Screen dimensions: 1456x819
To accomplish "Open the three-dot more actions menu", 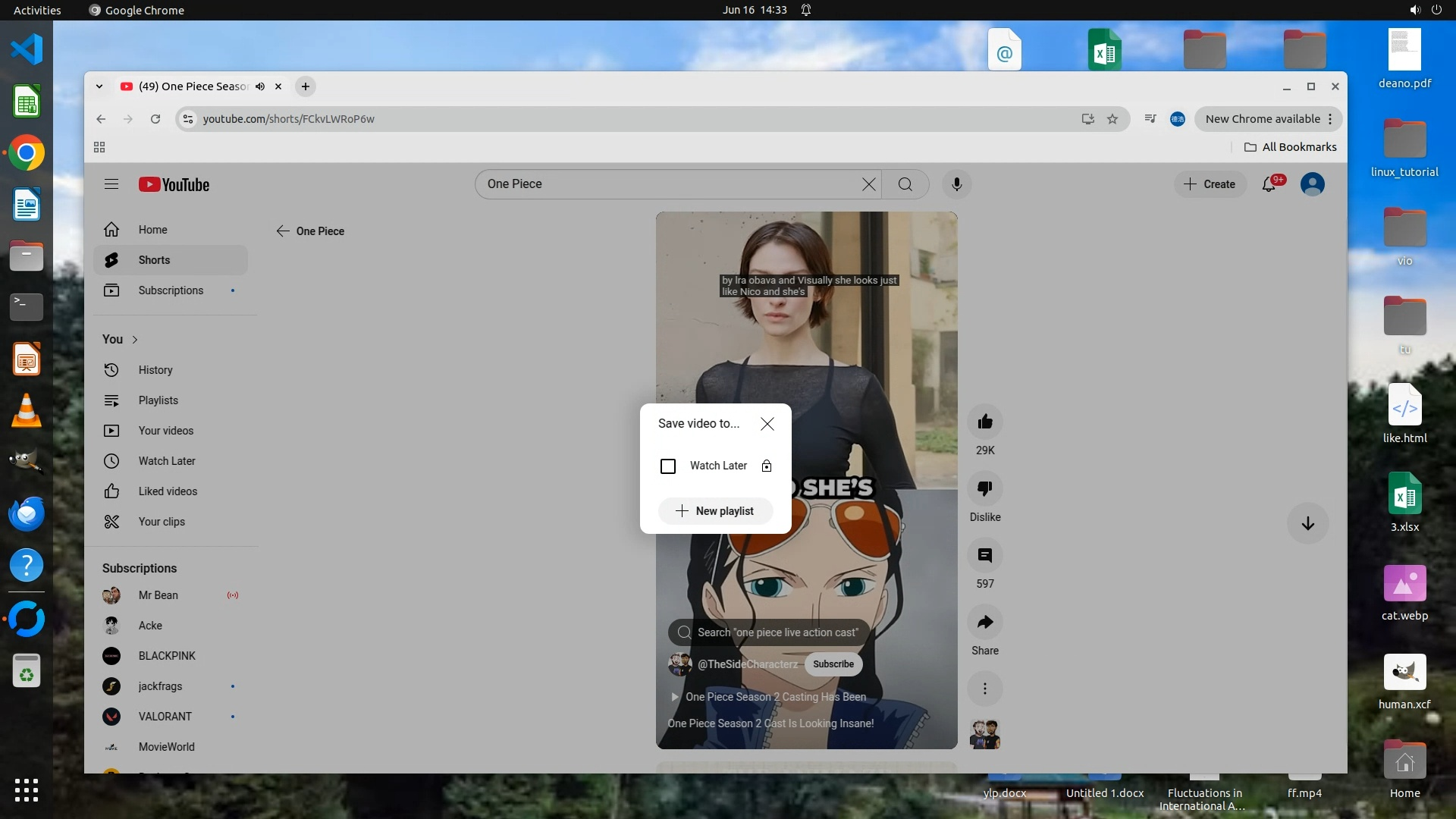I will point(985,689).
